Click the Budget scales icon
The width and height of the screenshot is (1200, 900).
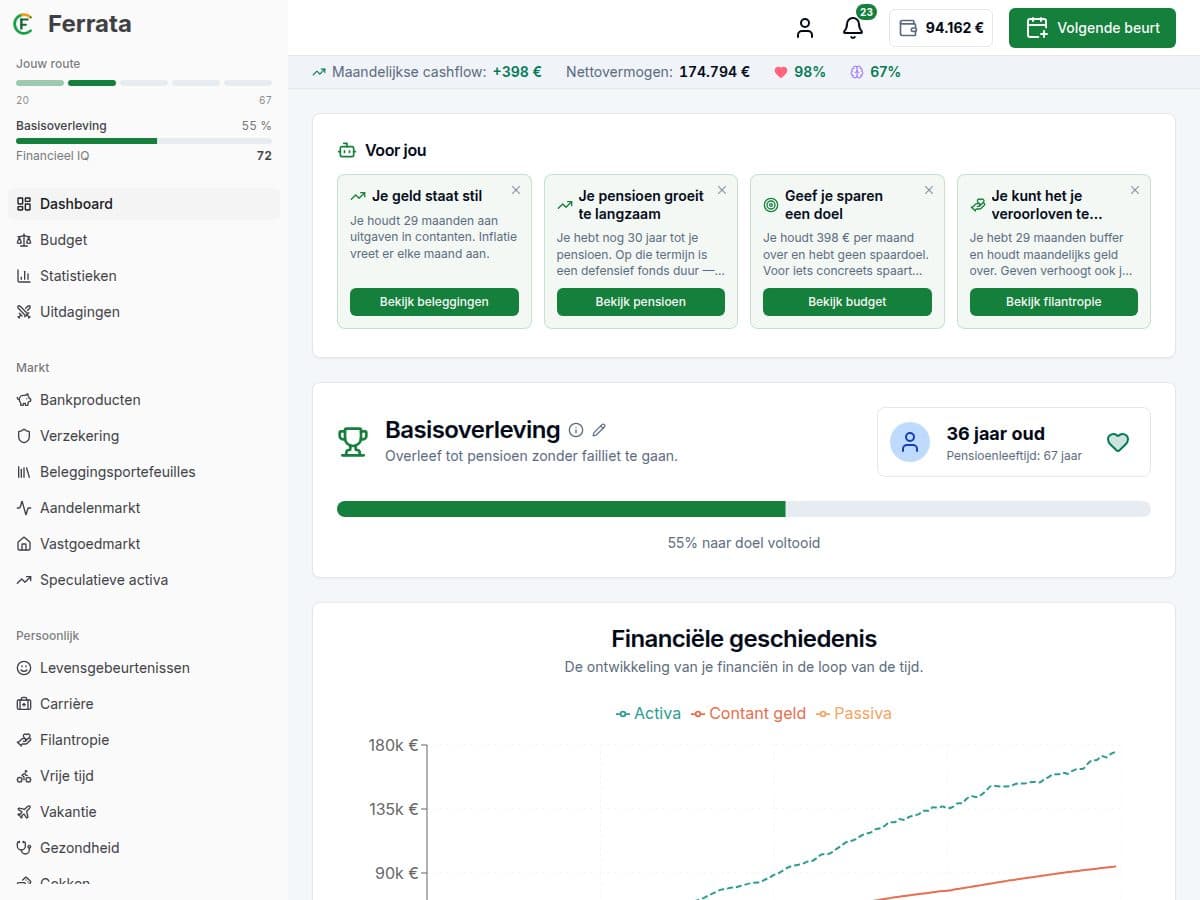point(24,240)
